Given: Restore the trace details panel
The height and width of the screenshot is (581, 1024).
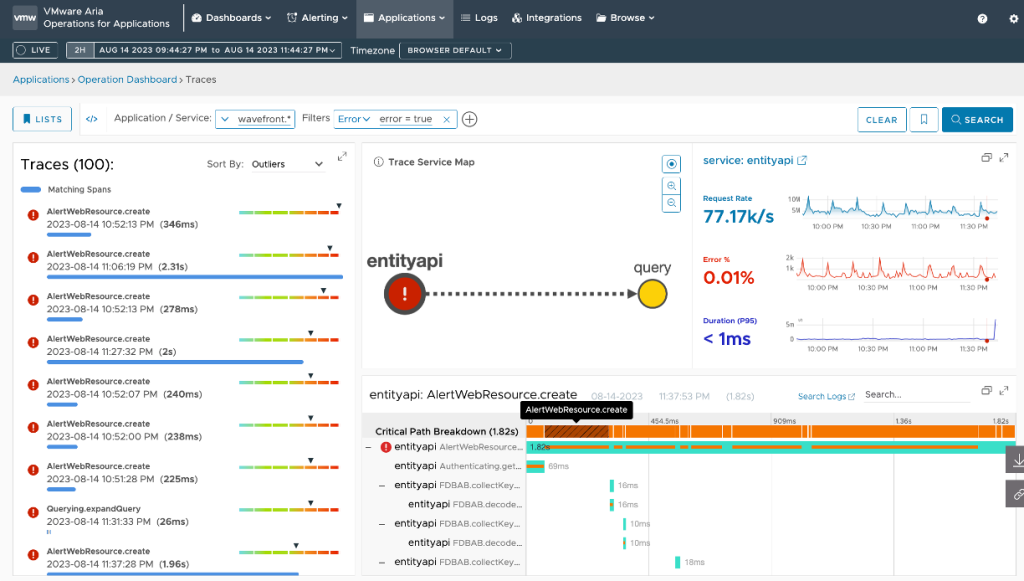Looking at the screenshot, I should (x=986, y=390).
